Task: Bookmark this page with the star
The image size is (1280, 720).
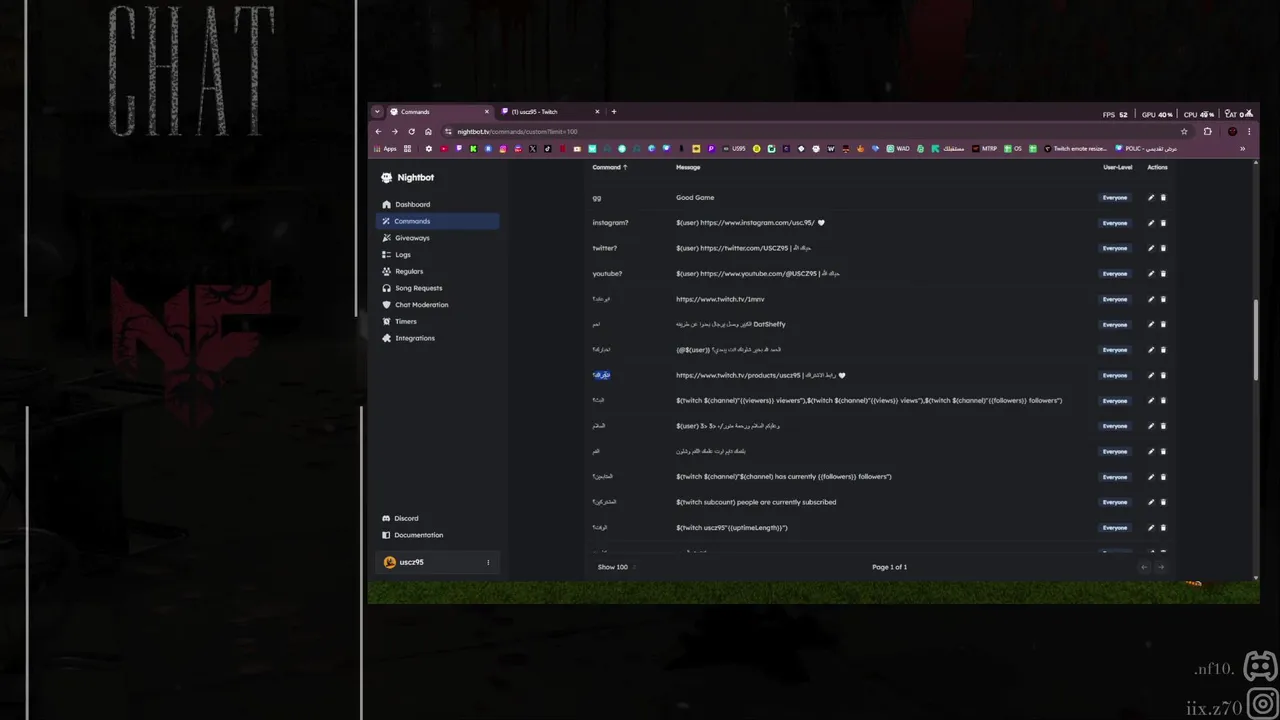Action: pos(1184,131)
